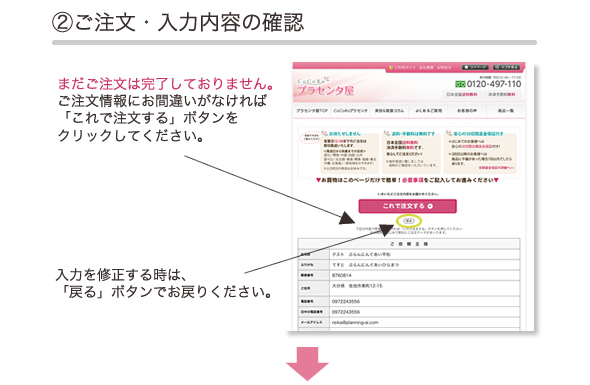Viewport: 590px width, 385px height.
Task: Click the 0120-497-110 phone number
Action: click(494, 84)
